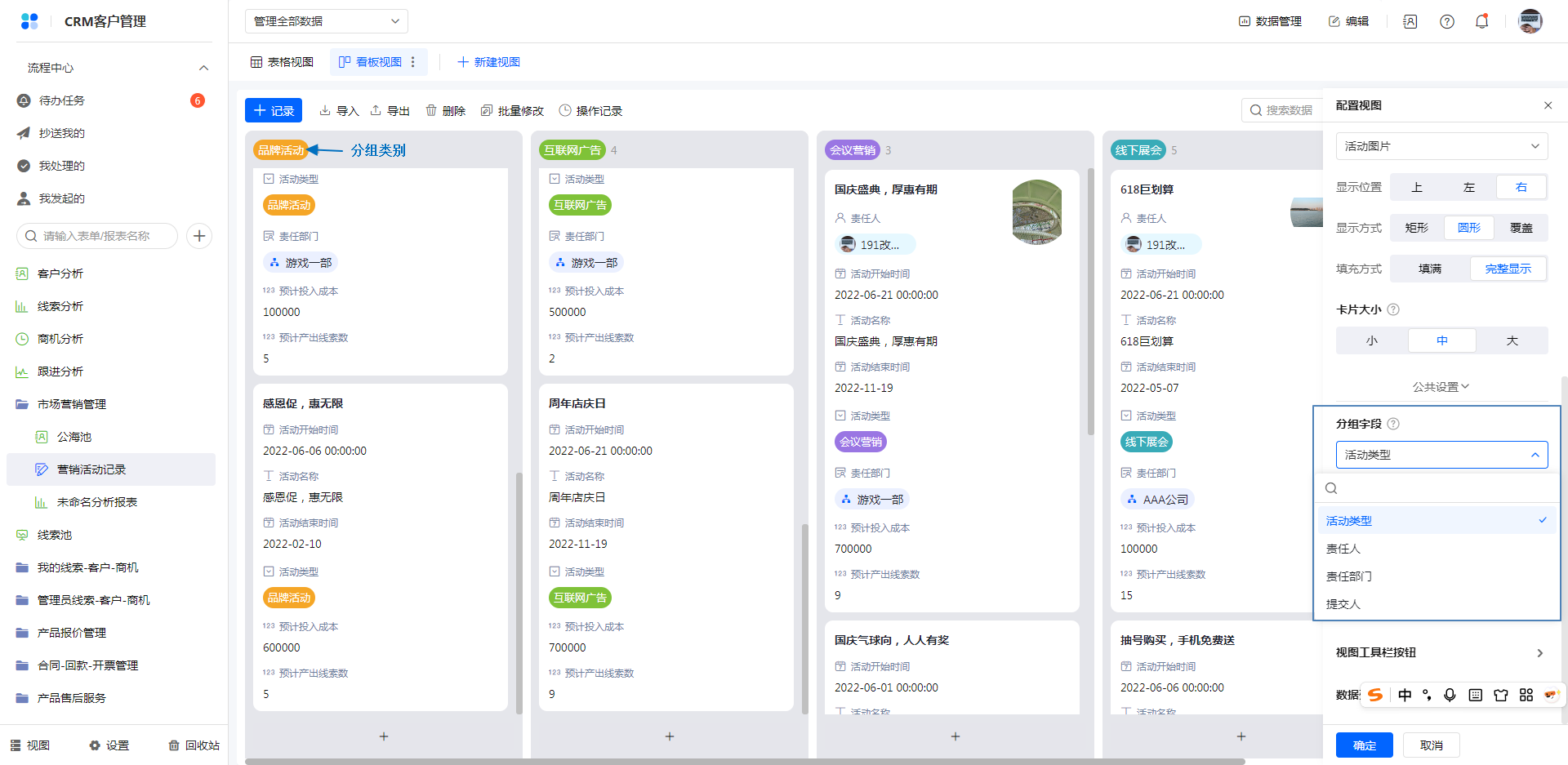Open the operation log (操作记录)

tap(590, 110)
